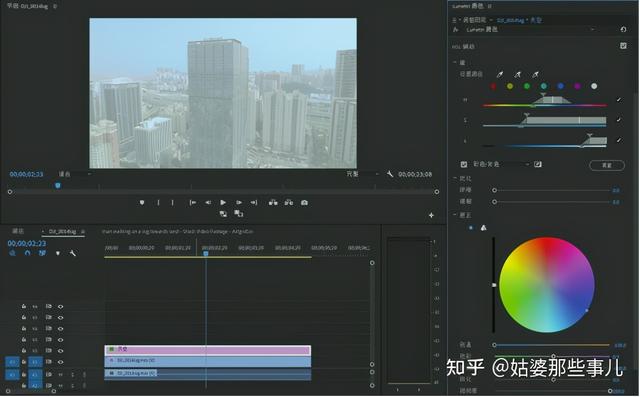This screenshot has width=640, height=397.
Task: Open the Lumetri Color effect dropdown
Action: pyautogui.click(x=530, y=29)
